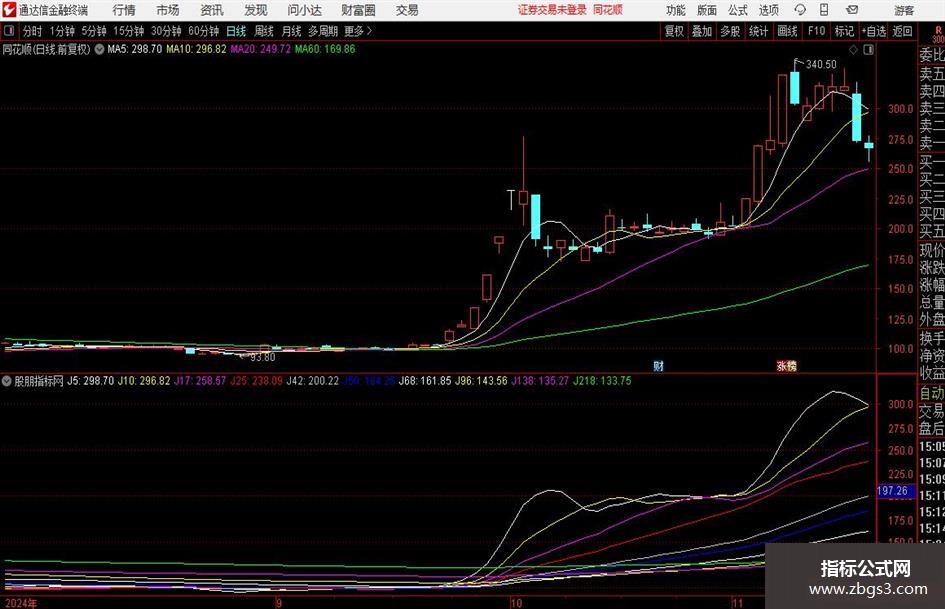Click the 同花顺(日线.前复权) chart title
945x609 pixels.
point(46,49)
